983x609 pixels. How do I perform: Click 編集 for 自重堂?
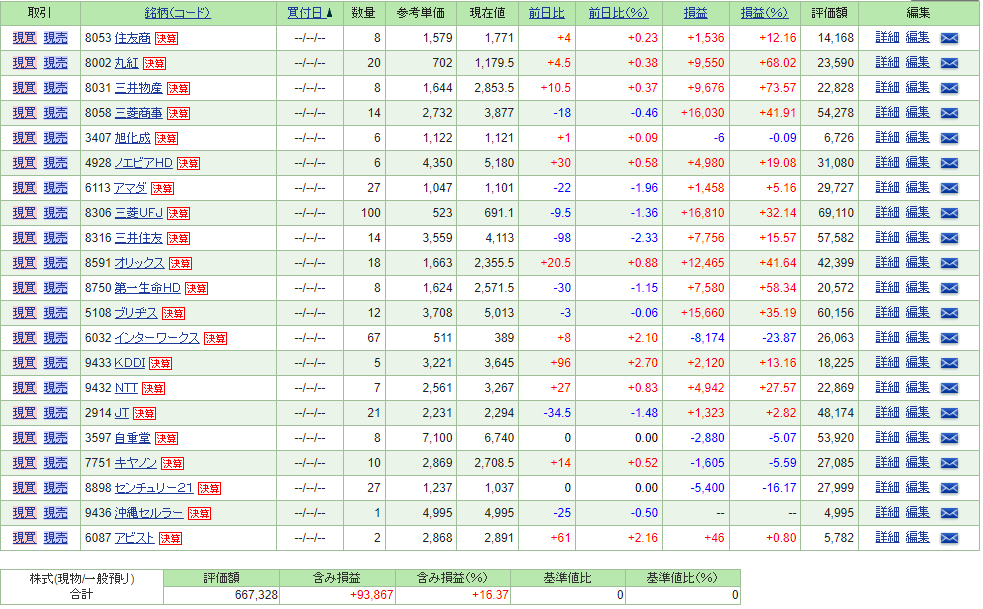(917, 438)
